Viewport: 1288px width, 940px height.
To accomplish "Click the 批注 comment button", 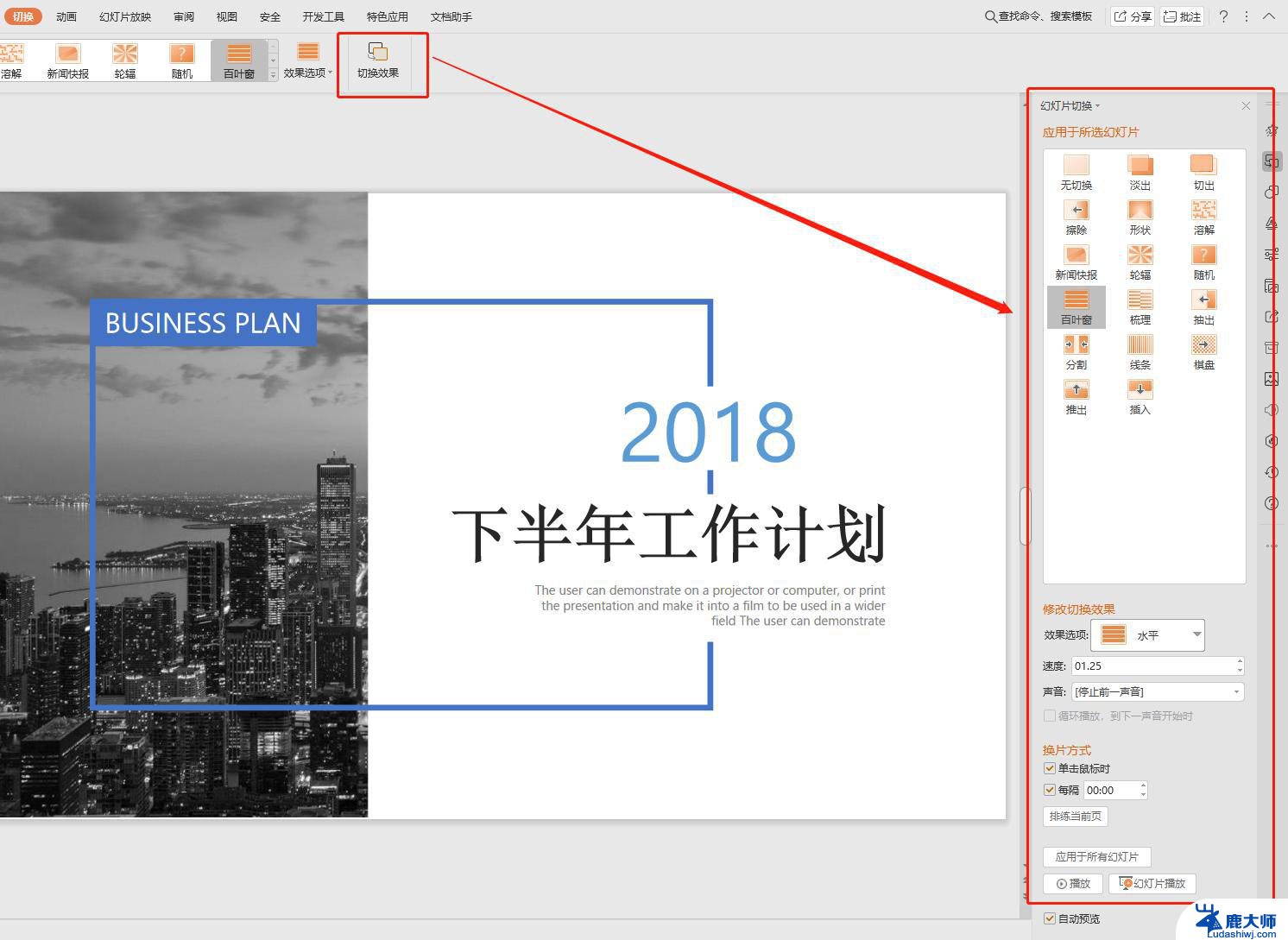I will click(x=1182, y=16).
